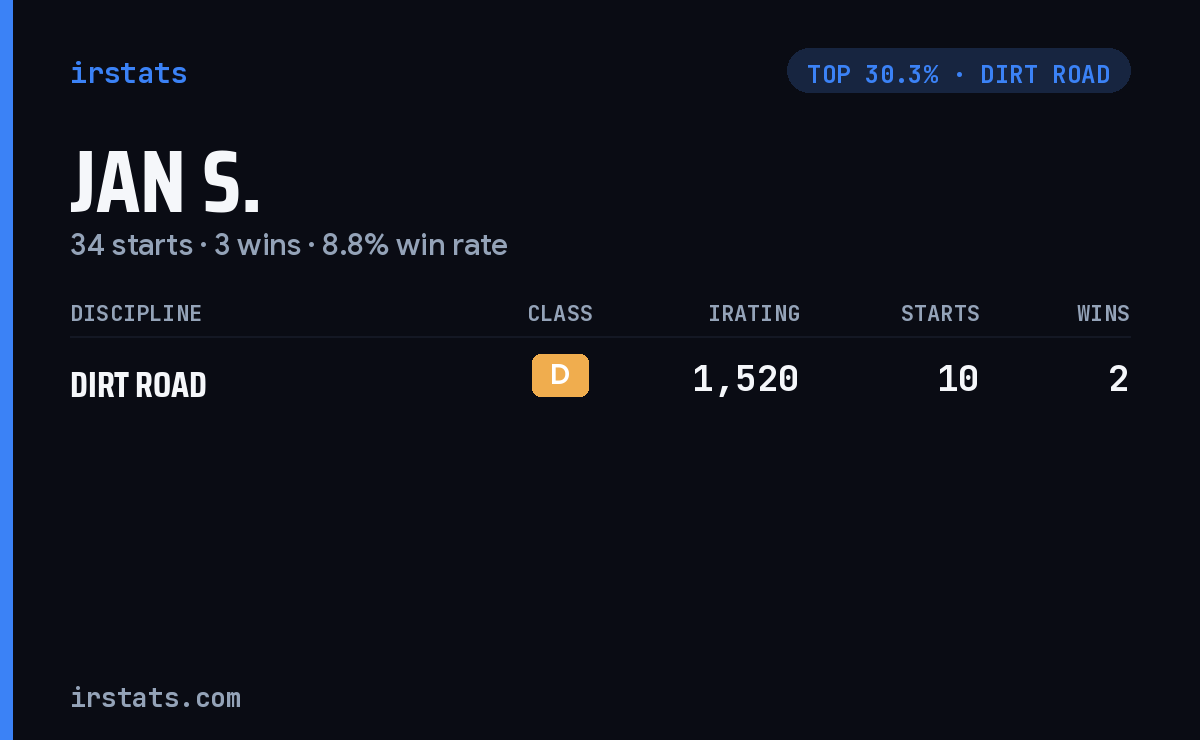Click the DIRT ROAD text in top badge
The height and width of the screenshot is (740, 1200).
coord(1045,75)
